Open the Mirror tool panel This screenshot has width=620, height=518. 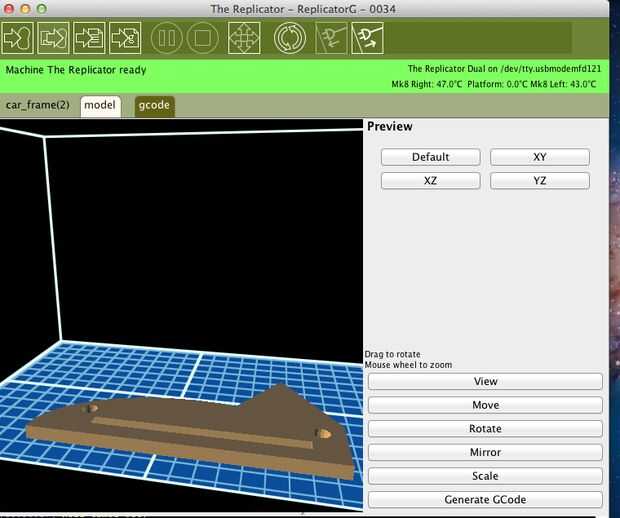[485, 452]
